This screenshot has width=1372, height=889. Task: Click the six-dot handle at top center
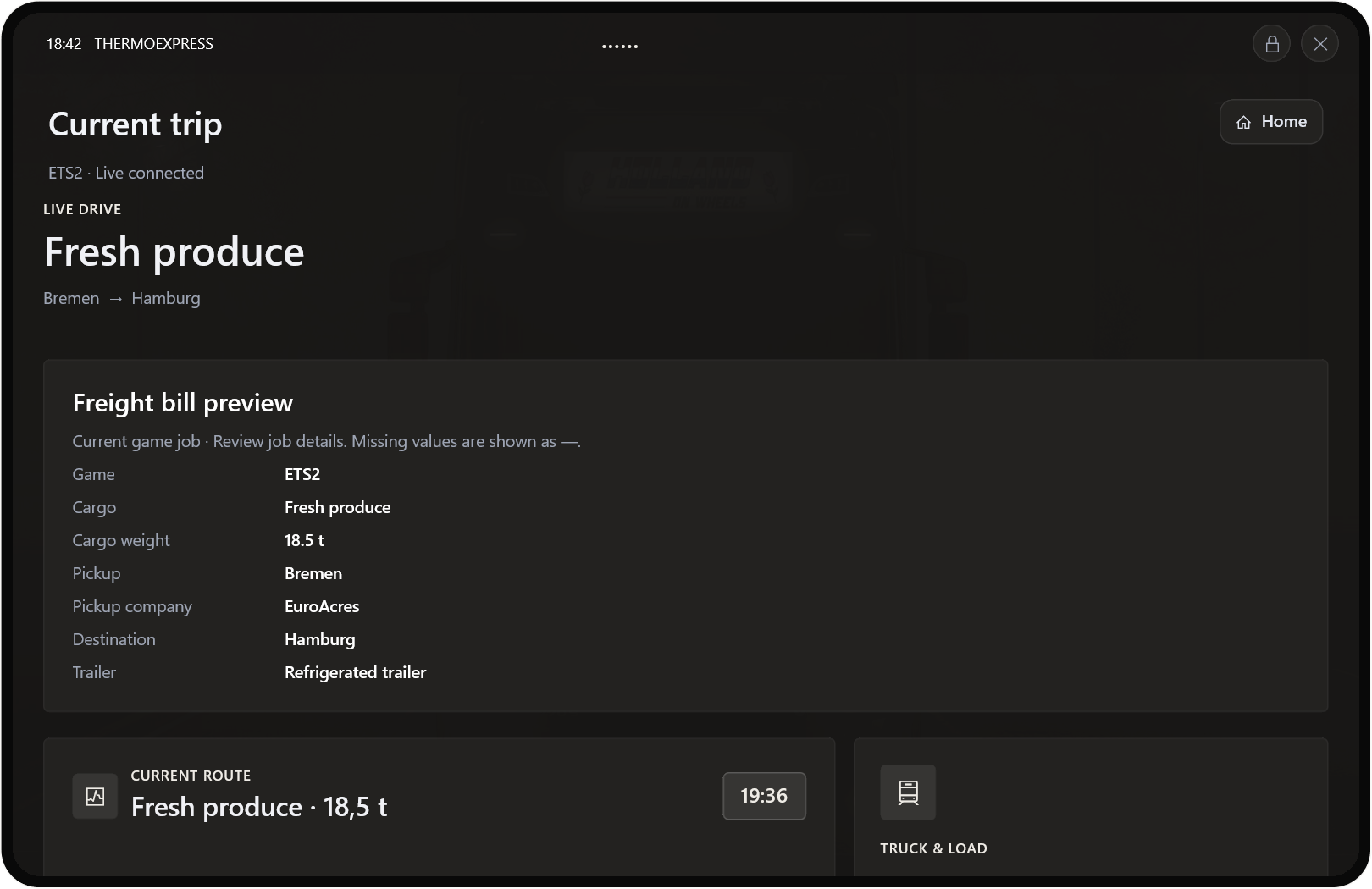click(x=620, y=46)
